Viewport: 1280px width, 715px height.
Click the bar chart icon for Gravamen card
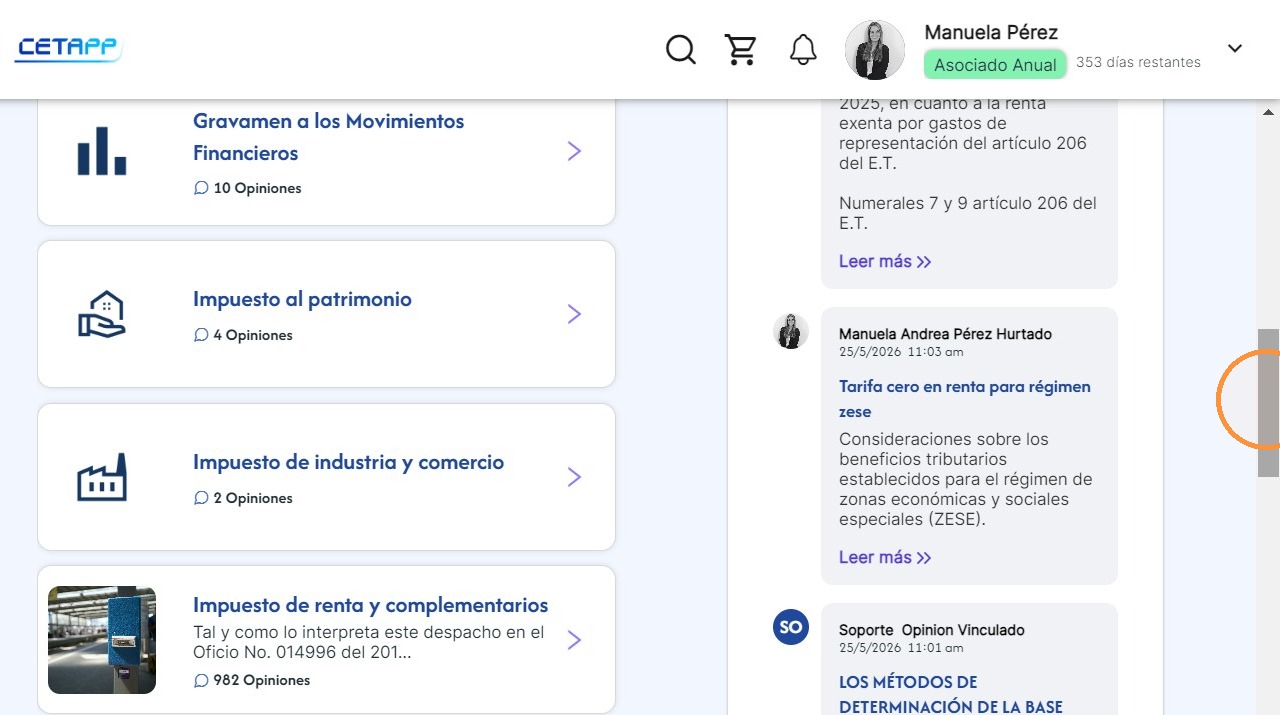(x=102, y=151)
